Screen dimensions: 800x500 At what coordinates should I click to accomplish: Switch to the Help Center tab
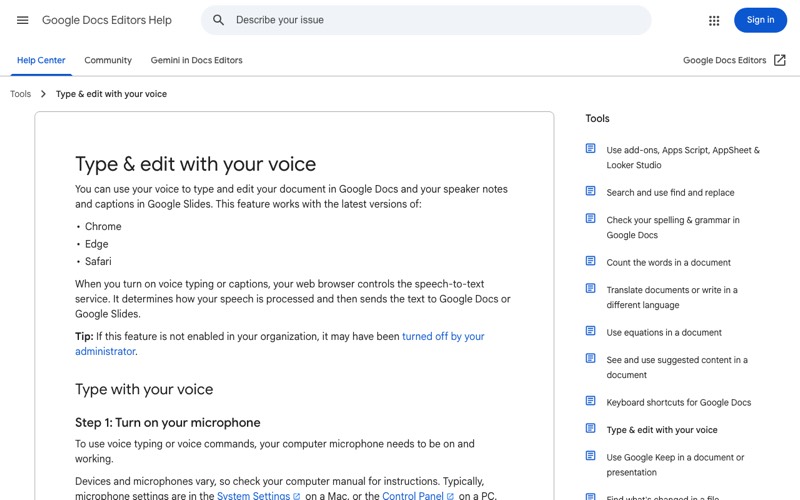pos(41,60)
